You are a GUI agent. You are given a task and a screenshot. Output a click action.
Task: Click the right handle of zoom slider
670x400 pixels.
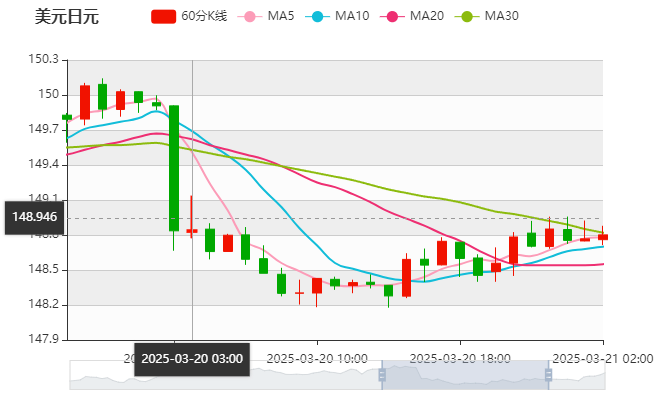click(x=552, y=375)
